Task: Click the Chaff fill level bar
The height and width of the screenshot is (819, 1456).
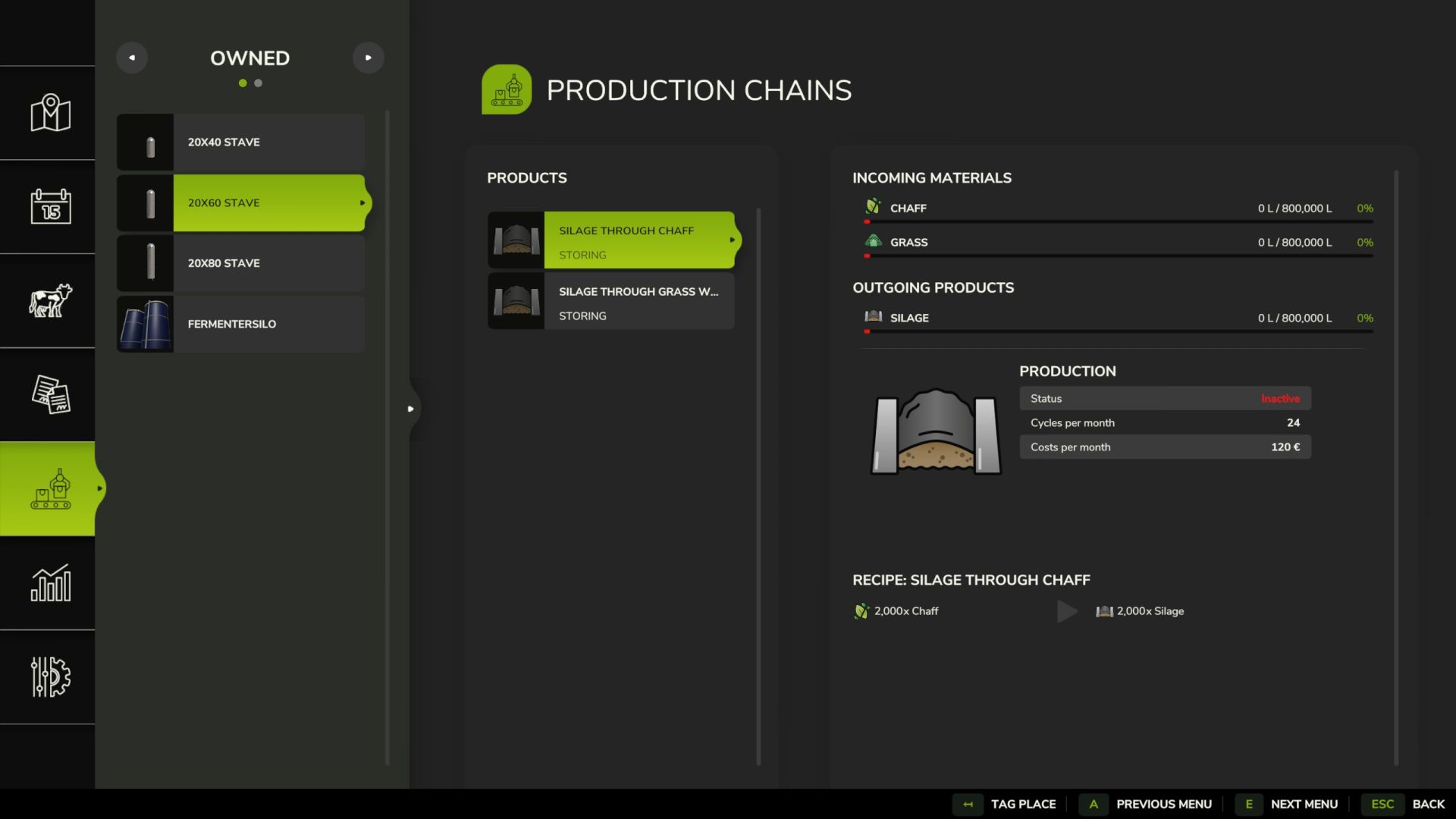Action: coord(1119,222)
